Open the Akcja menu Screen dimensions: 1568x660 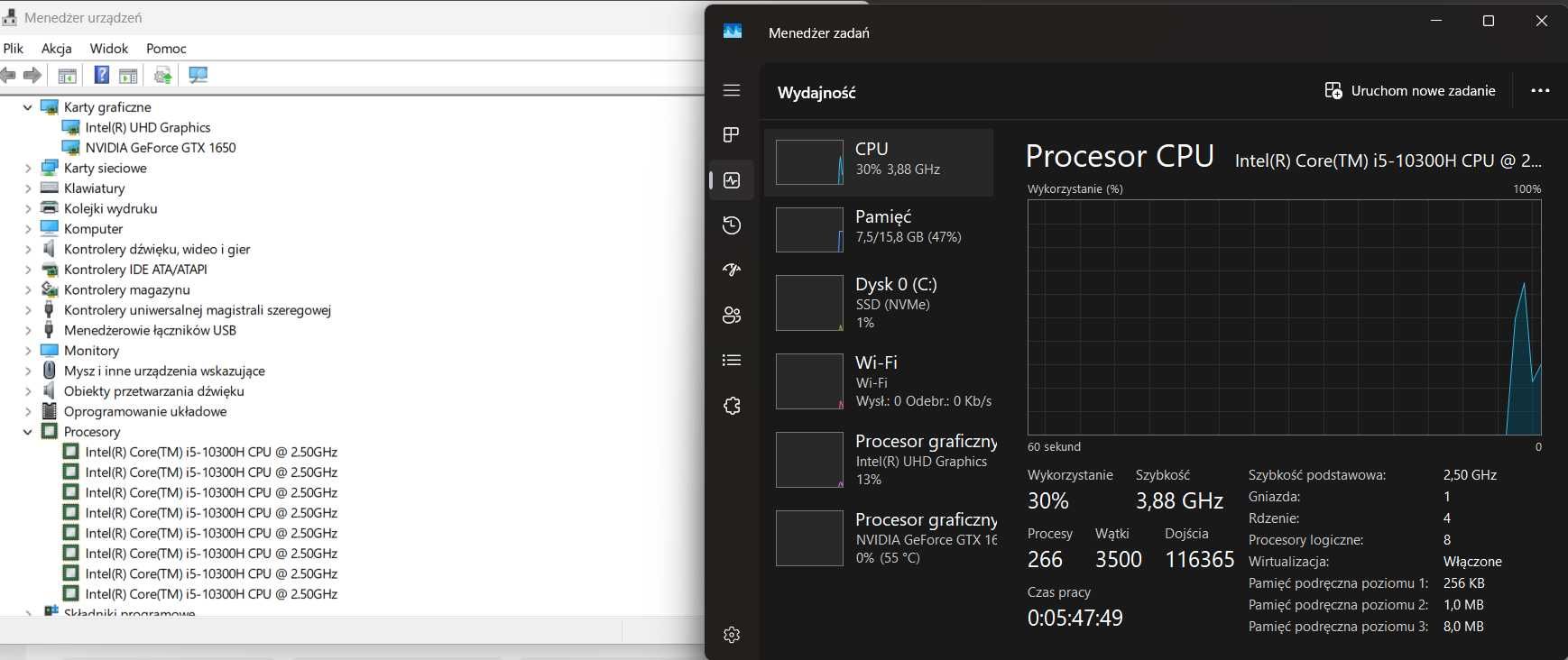(57, 48)
